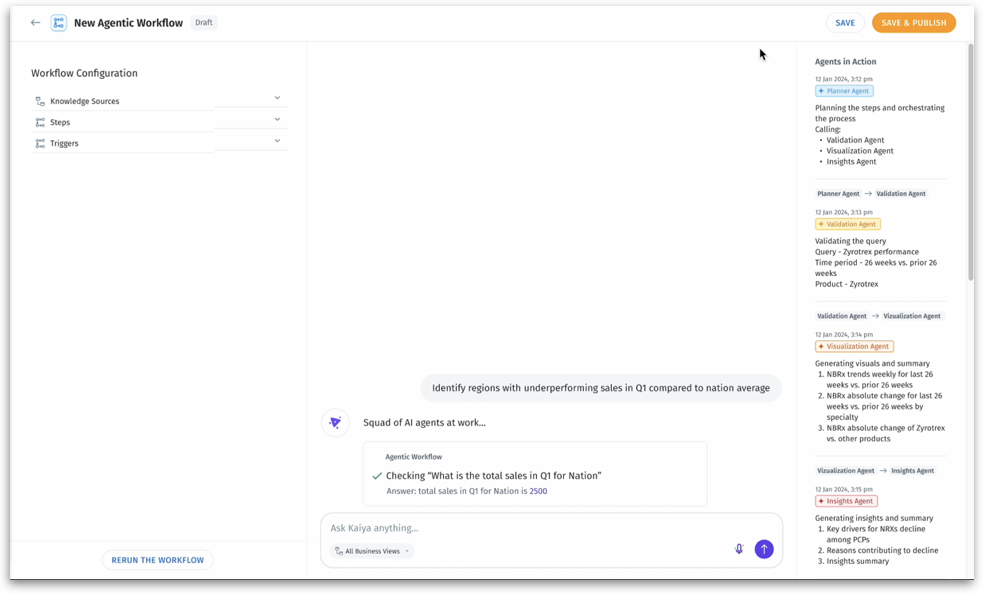Click the Steps list icon
Viewport: 984px width, 594px height.
(40, 122)
